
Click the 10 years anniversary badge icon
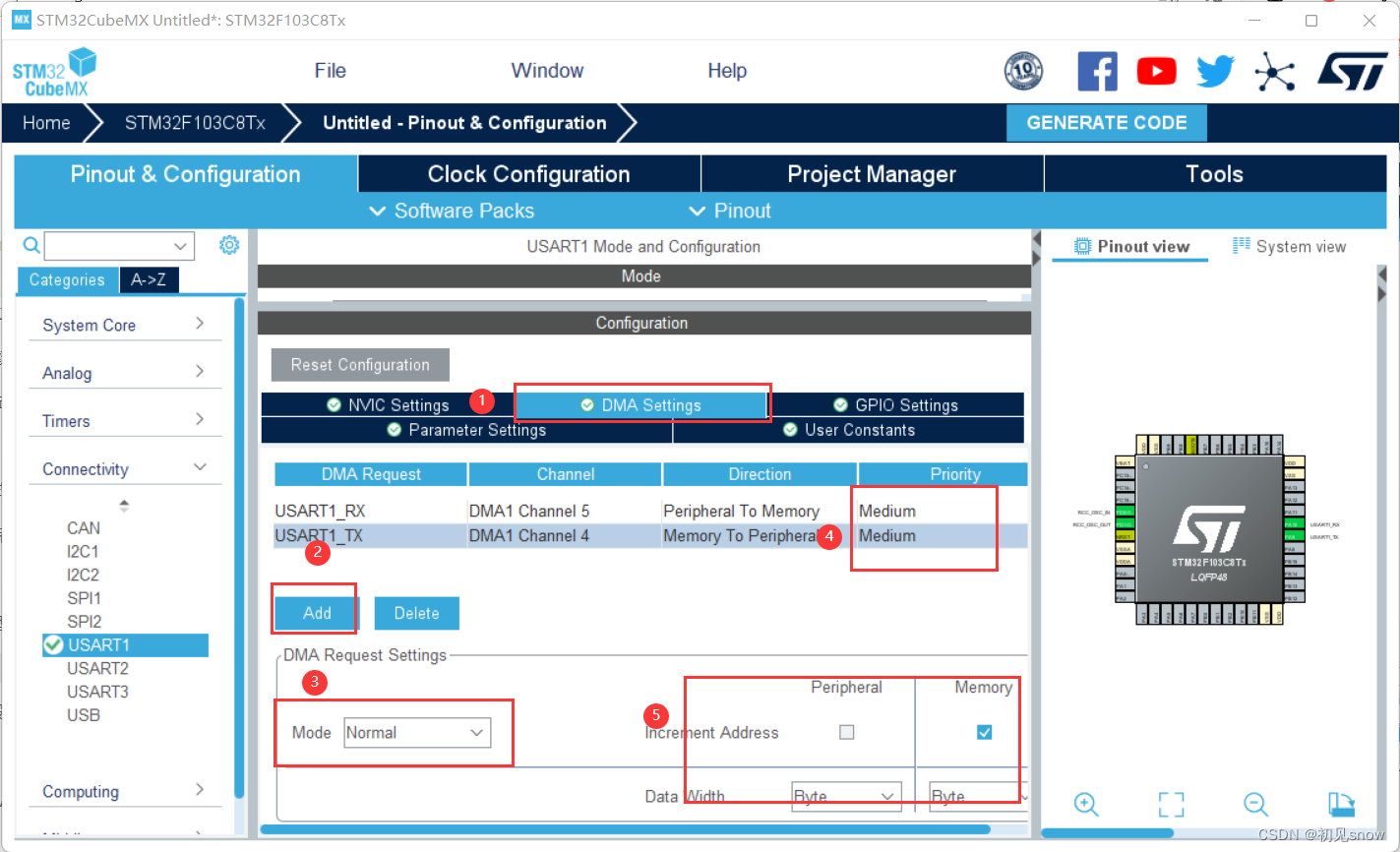[x=1023, y=71]
